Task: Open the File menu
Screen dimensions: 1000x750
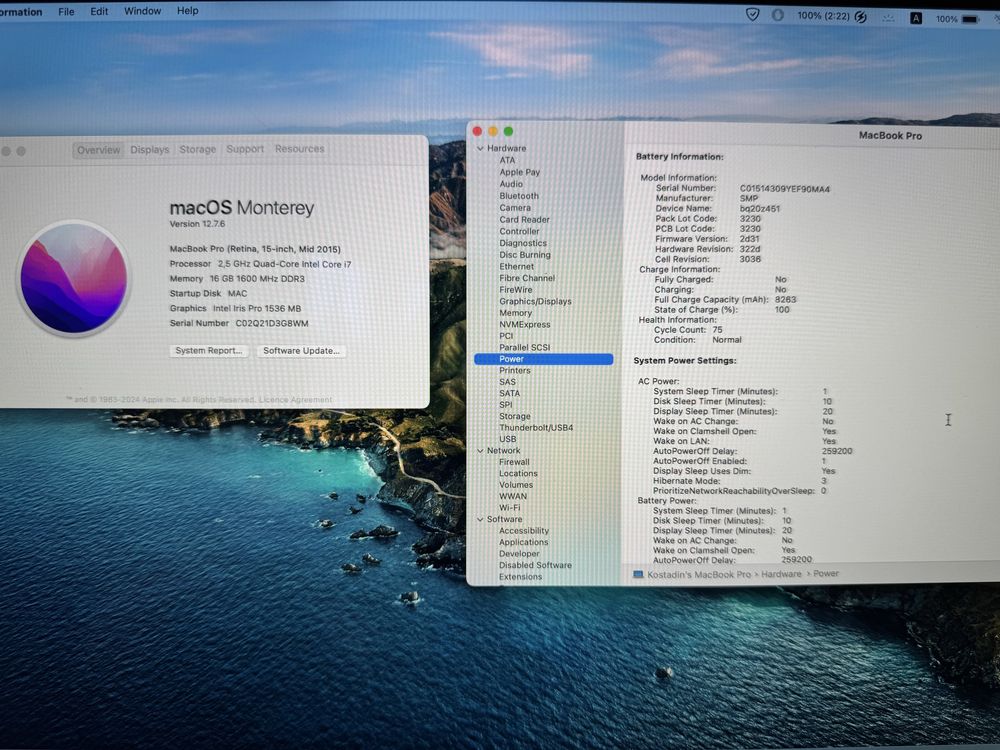Action: [66, 11]
